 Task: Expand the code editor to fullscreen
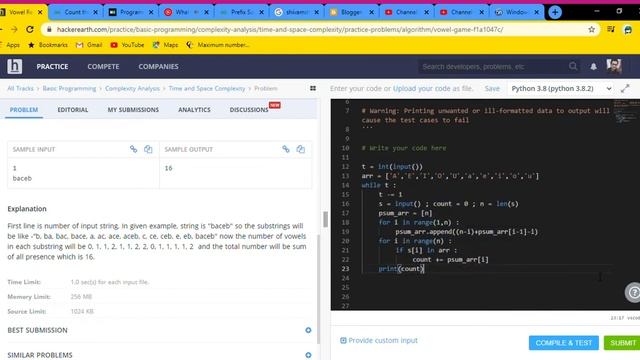pos(625,88)
